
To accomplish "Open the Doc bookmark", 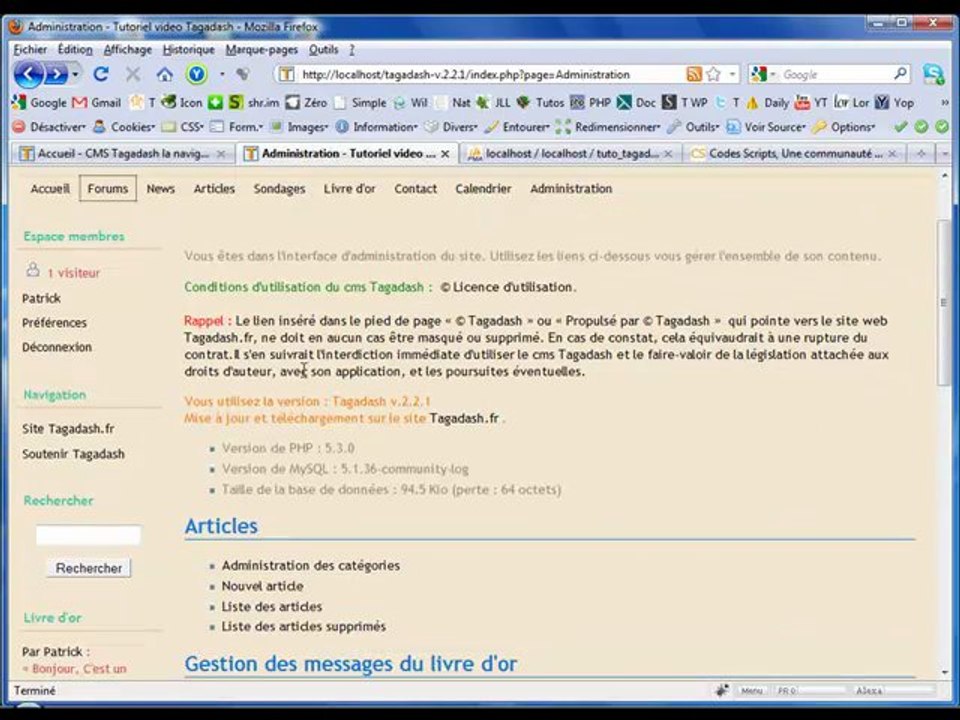I will tap(637, 102).
